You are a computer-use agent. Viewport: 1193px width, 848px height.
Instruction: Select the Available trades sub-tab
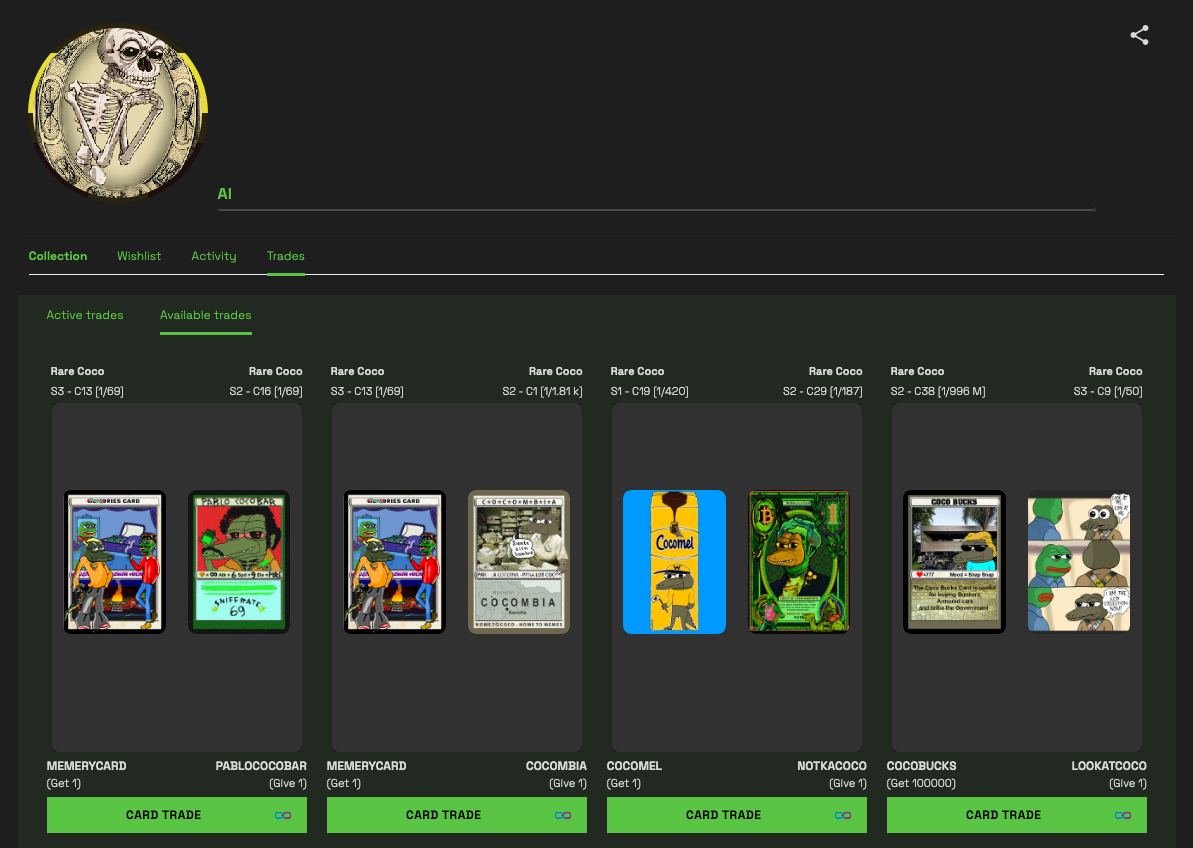205,315
